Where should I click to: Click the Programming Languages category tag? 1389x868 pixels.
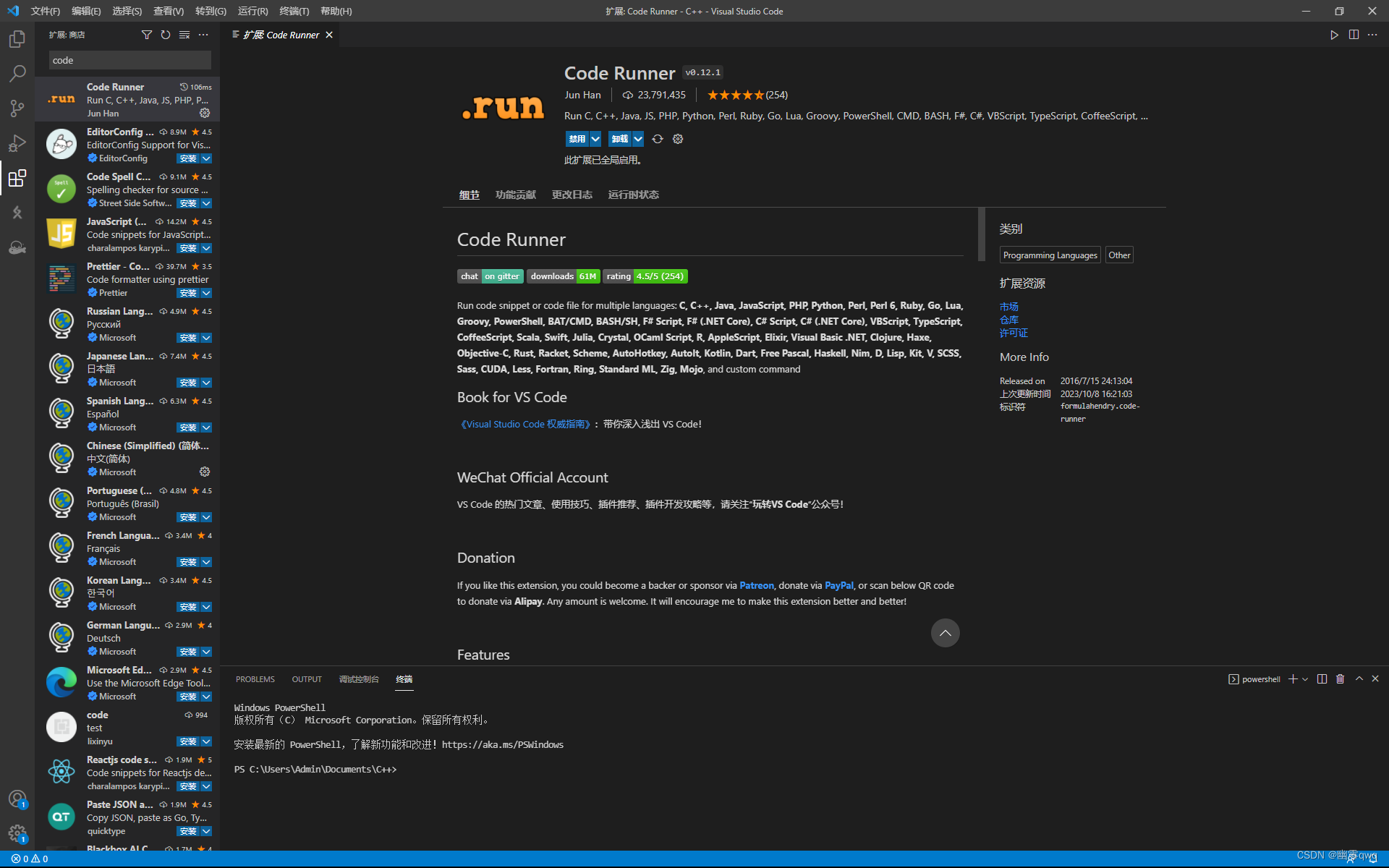tap(1050, 255)
